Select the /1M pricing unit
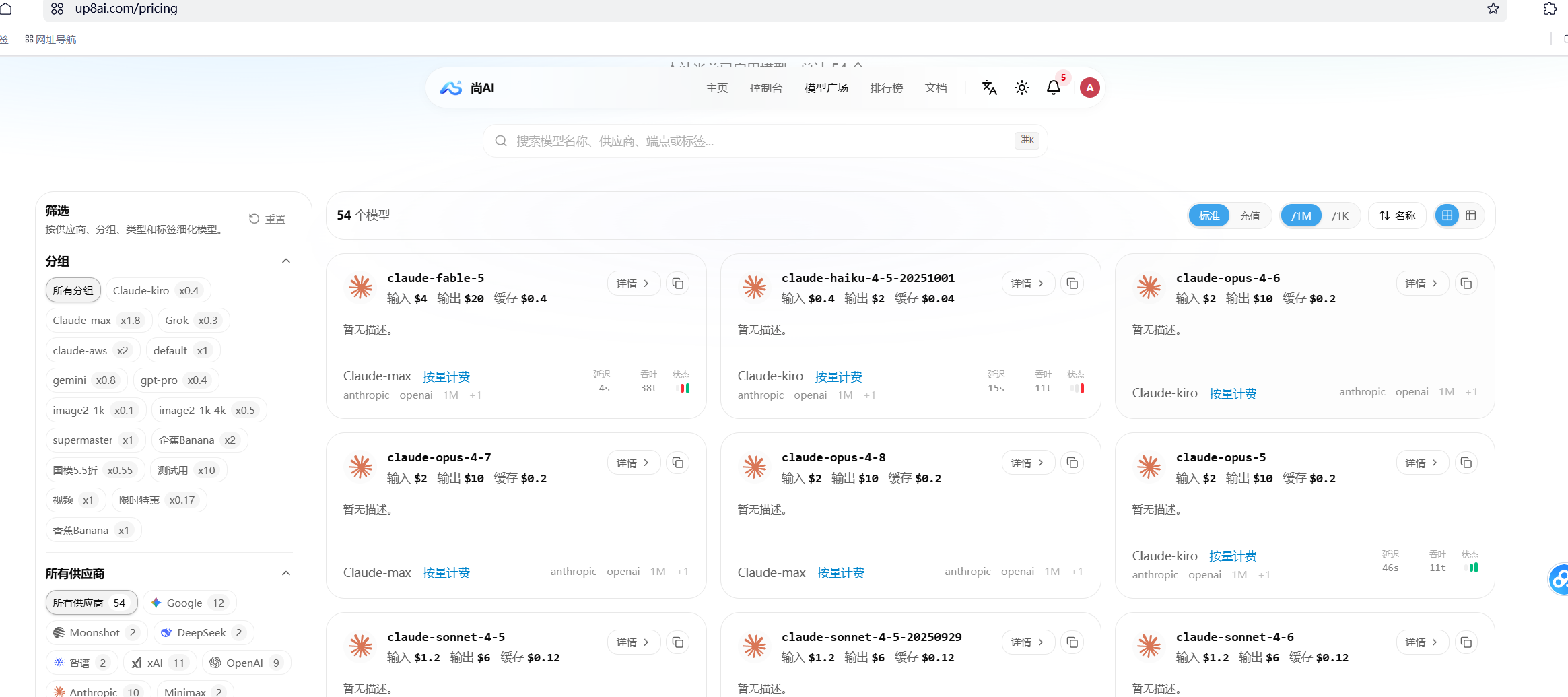 (x=1301, y=216)
